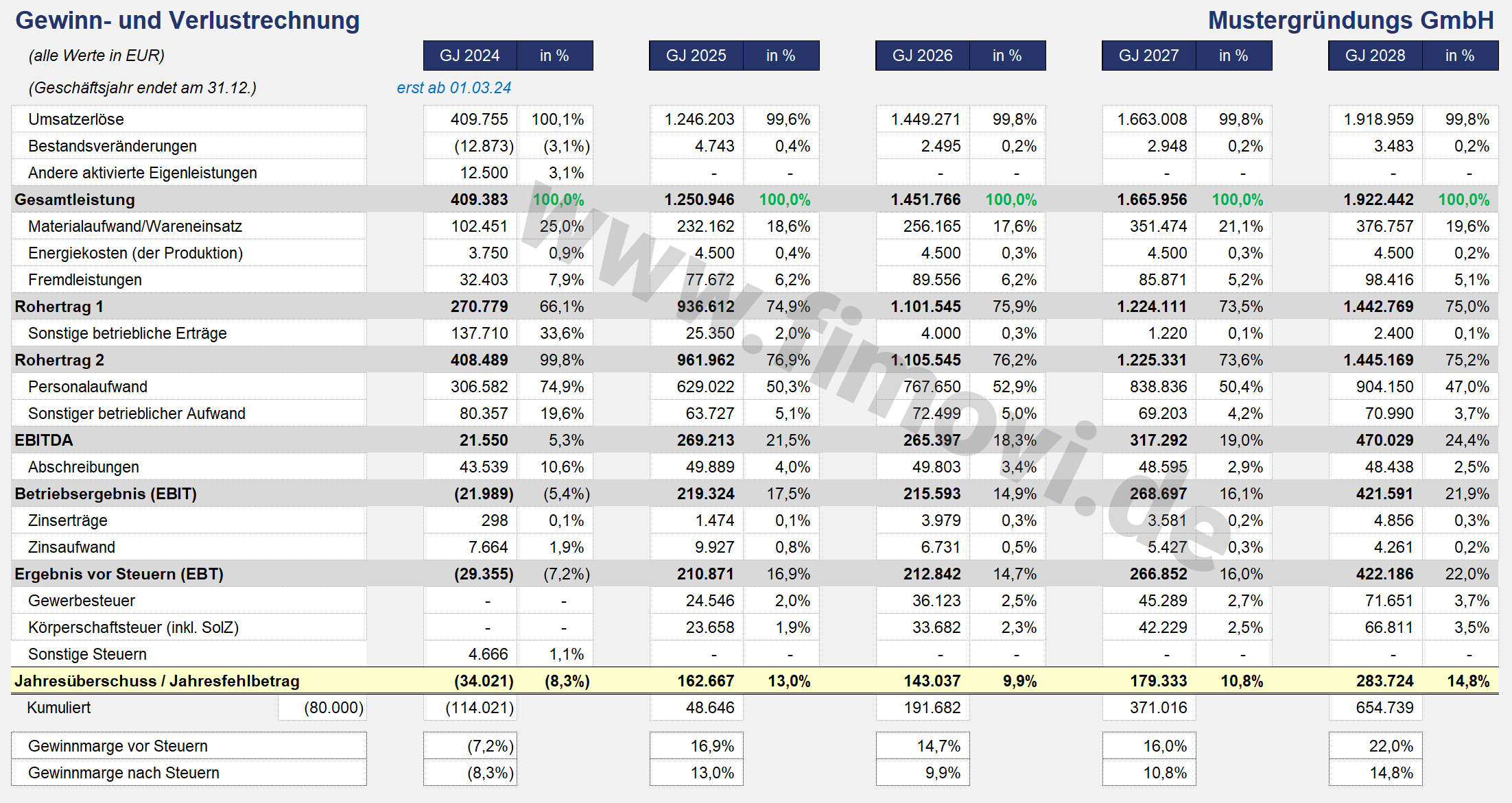Select Sonstiger betrieblicher Aufwand label
Viewport: 1512px width, 803px height.
click(137, 414)
